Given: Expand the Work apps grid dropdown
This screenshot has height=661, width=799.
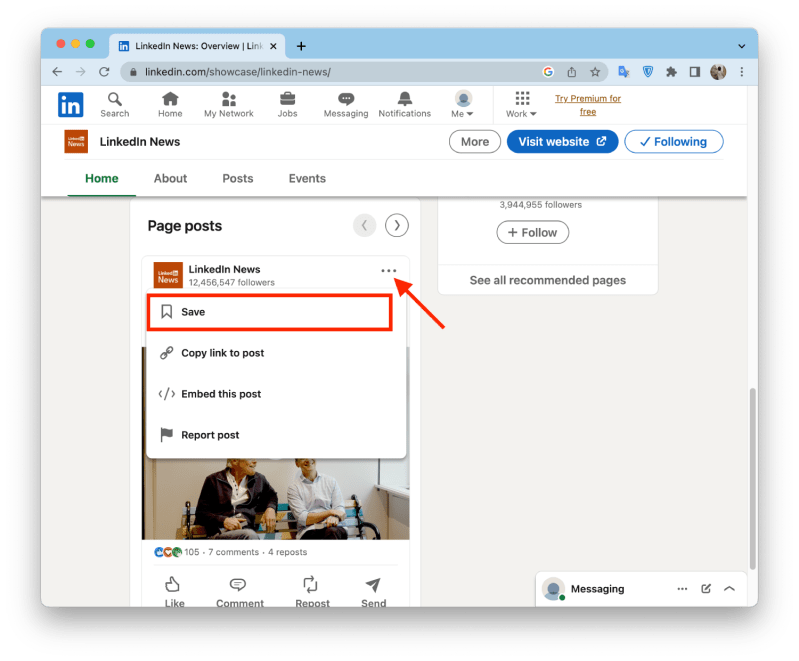Looking at the screenshot, I should [521, 105].
